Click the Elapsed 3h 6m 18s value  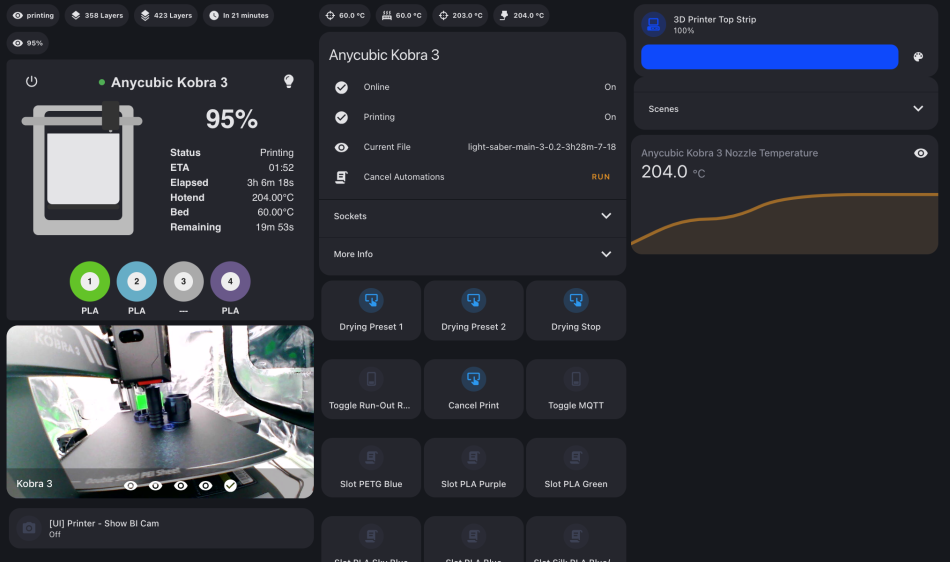coord(270,183)
